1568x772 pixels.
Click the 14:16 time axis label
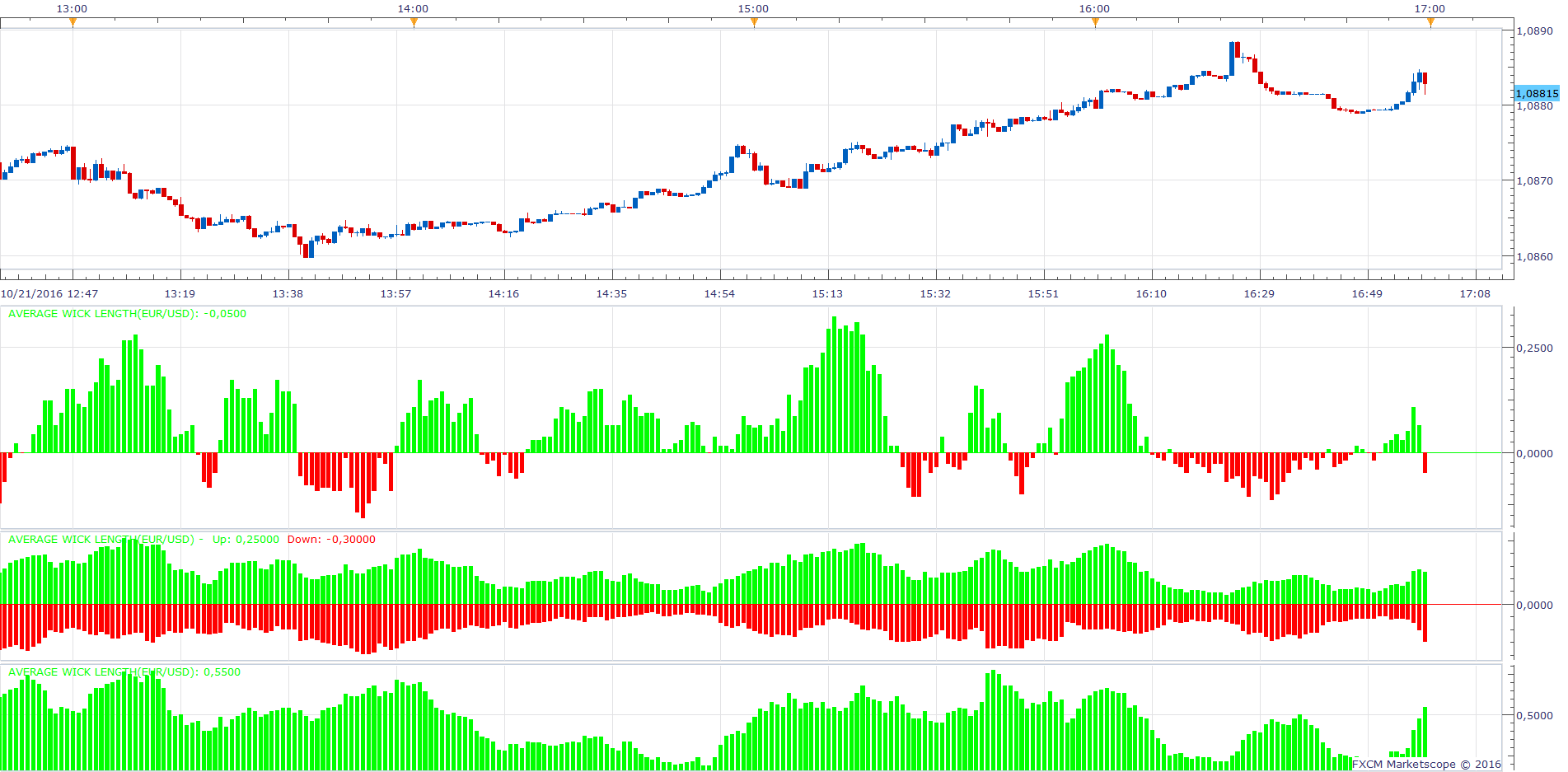pos(503,294)
